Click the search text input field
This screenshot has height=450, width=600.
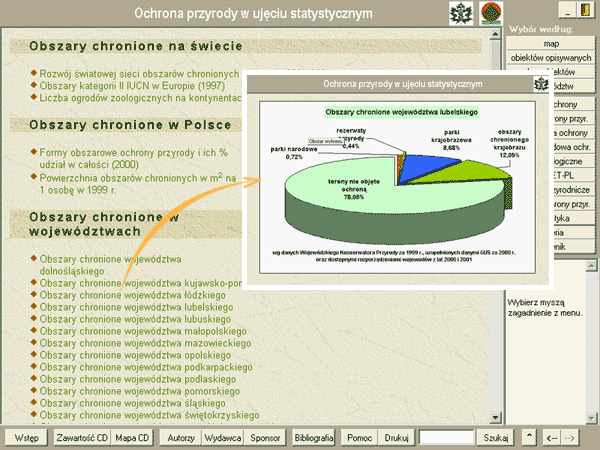click(446, 438)
